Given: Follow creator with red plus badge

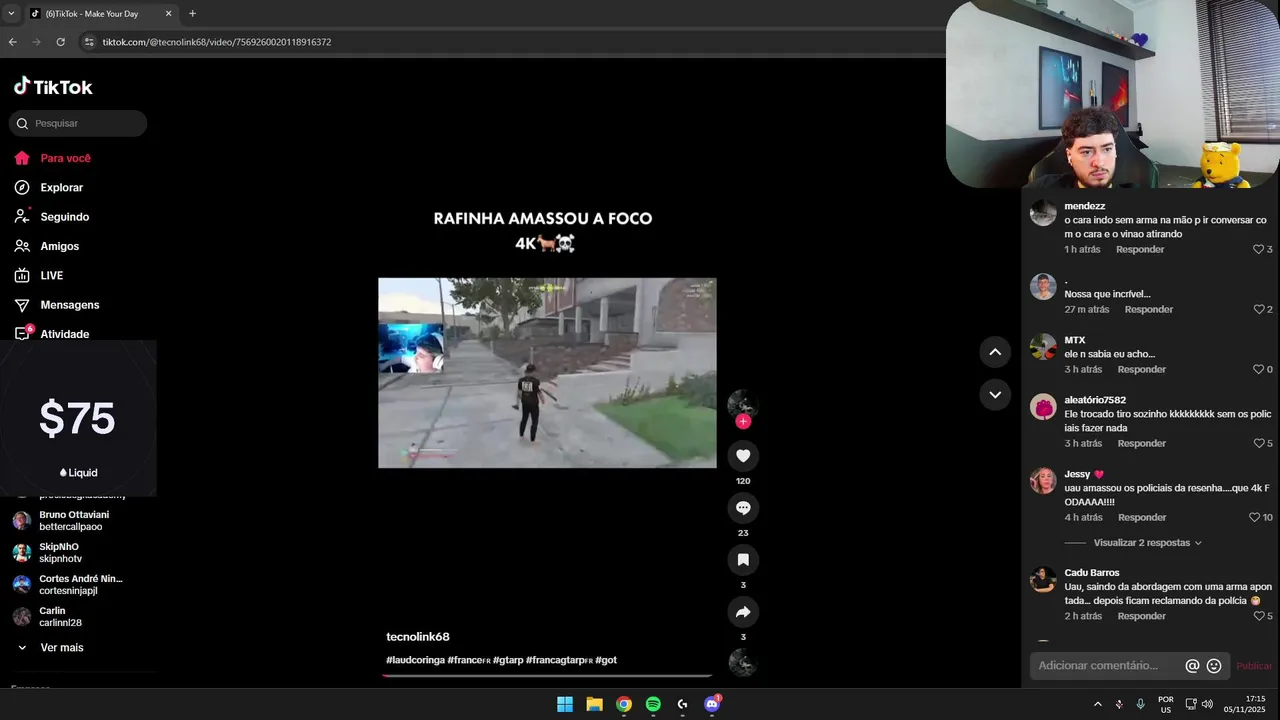Looking at the screenshot, I should click(x=743, y=421).
